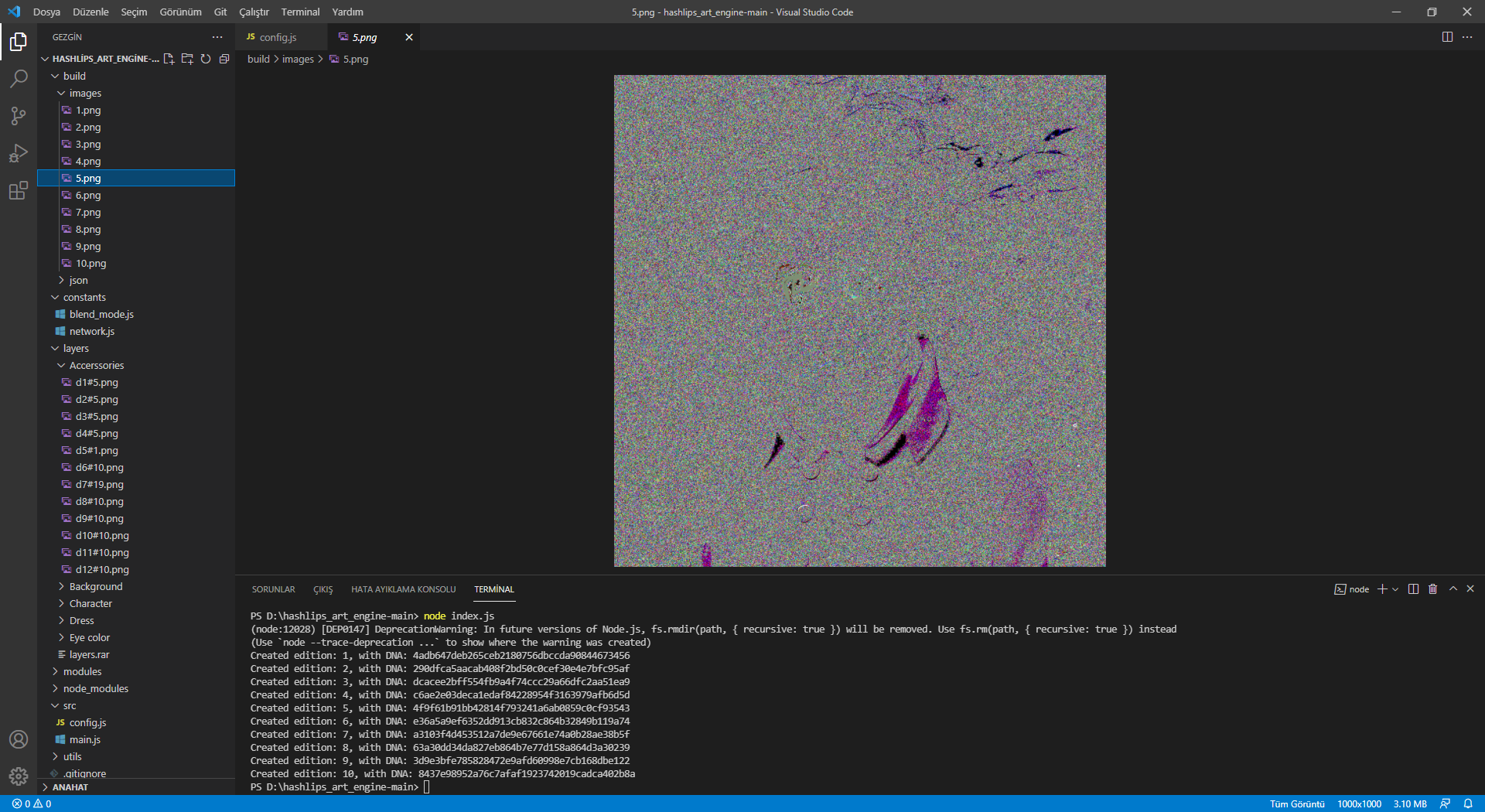Open the Manage gear icon
This screenshot has height=812, width=1485.
[19, 776]
